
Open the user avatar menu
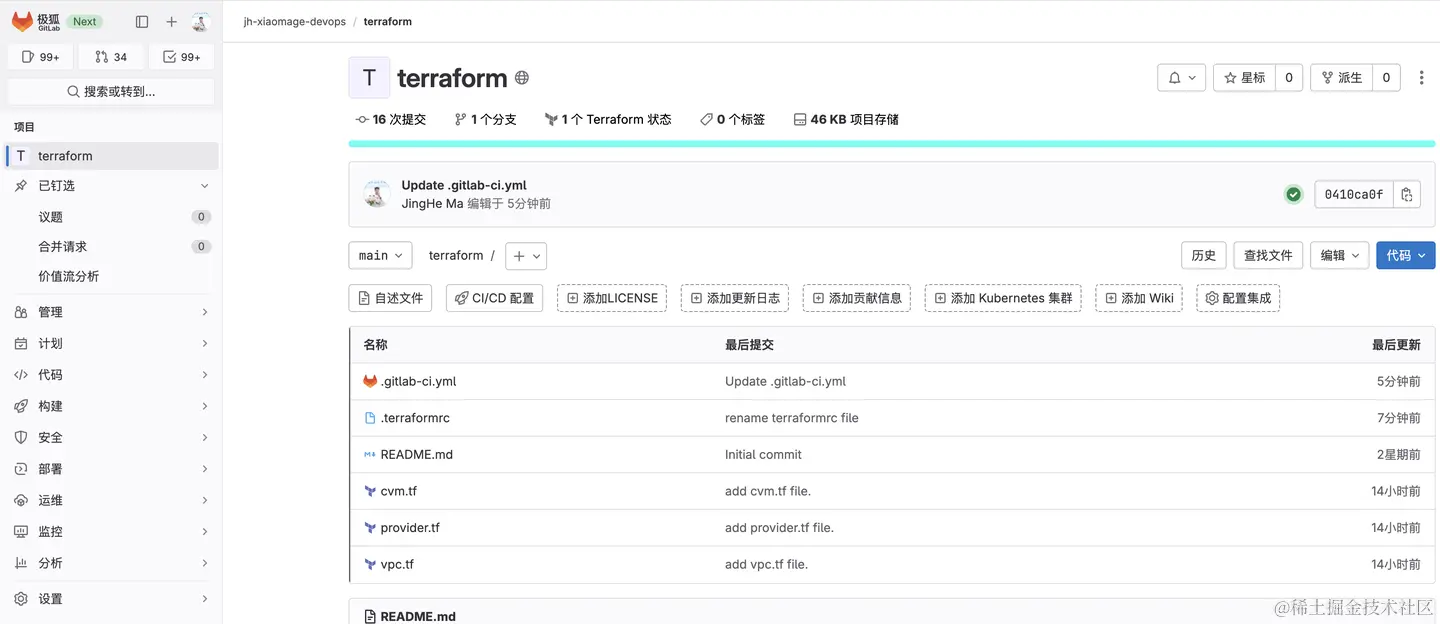pos(201,22)
